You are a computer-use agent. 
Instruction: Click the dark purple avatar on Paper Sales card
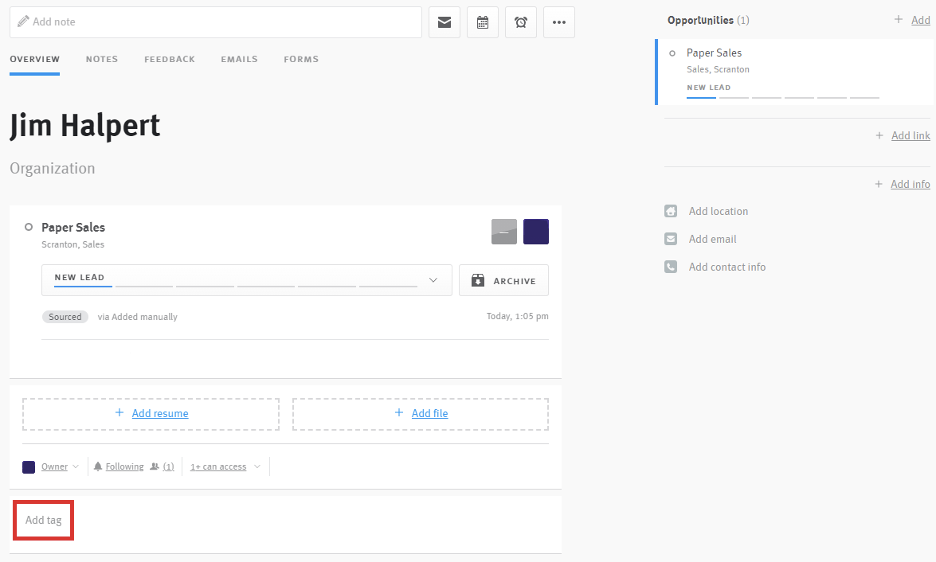pyautogui.click(x=536, y=232)
